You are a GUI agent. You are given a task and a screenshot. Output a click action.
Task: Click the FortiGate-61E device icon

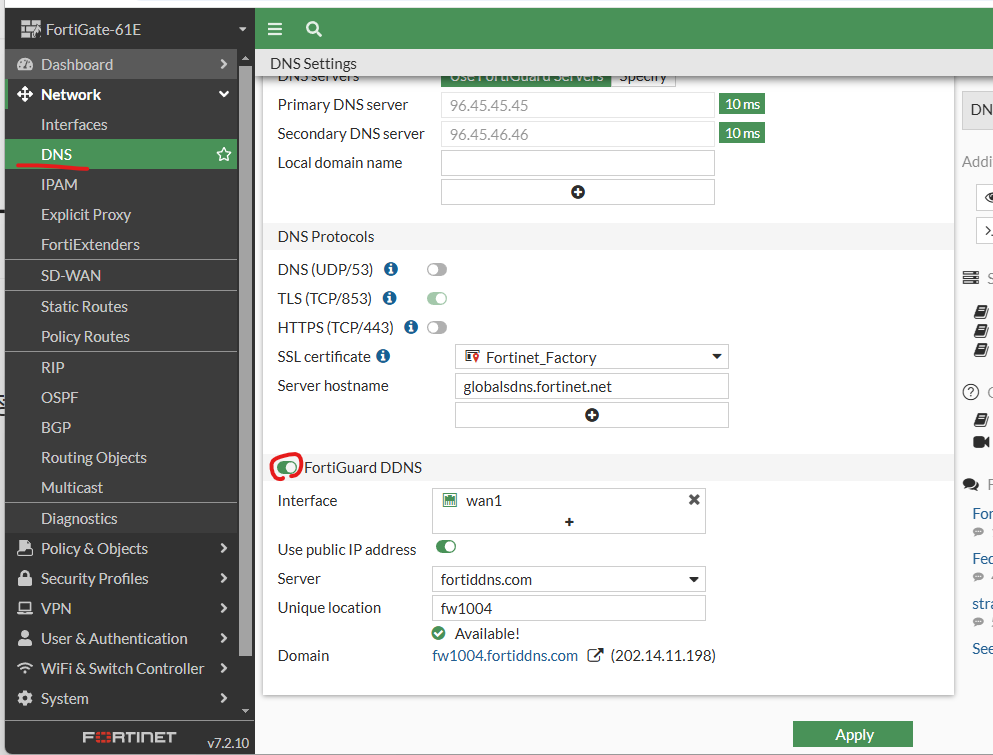(x=30, y=29)
